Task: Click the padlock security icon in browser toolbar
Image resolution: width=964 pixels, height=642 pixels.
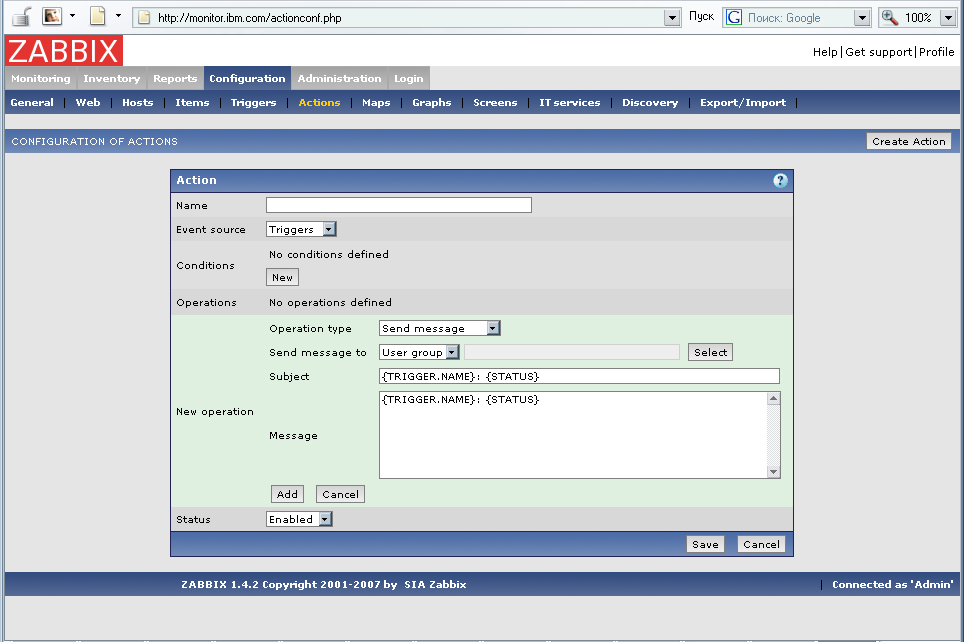Action: tap(20, 17)
